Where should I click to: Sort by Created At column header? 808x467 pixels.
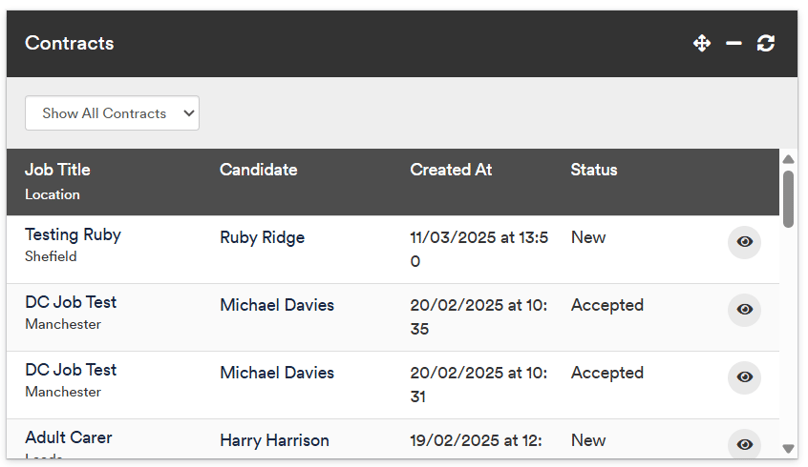pos(451,170)
